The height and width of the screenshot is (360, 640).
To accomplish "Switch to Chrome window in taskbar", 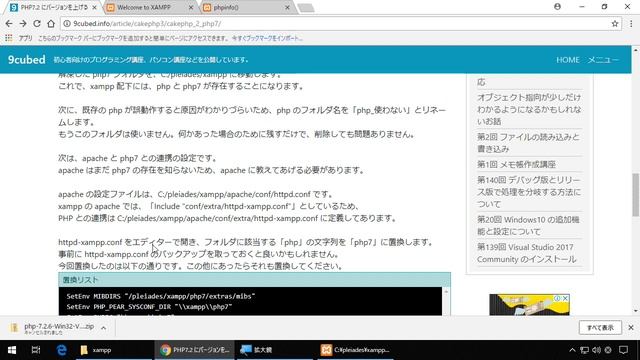I will (x=195, y=350).
